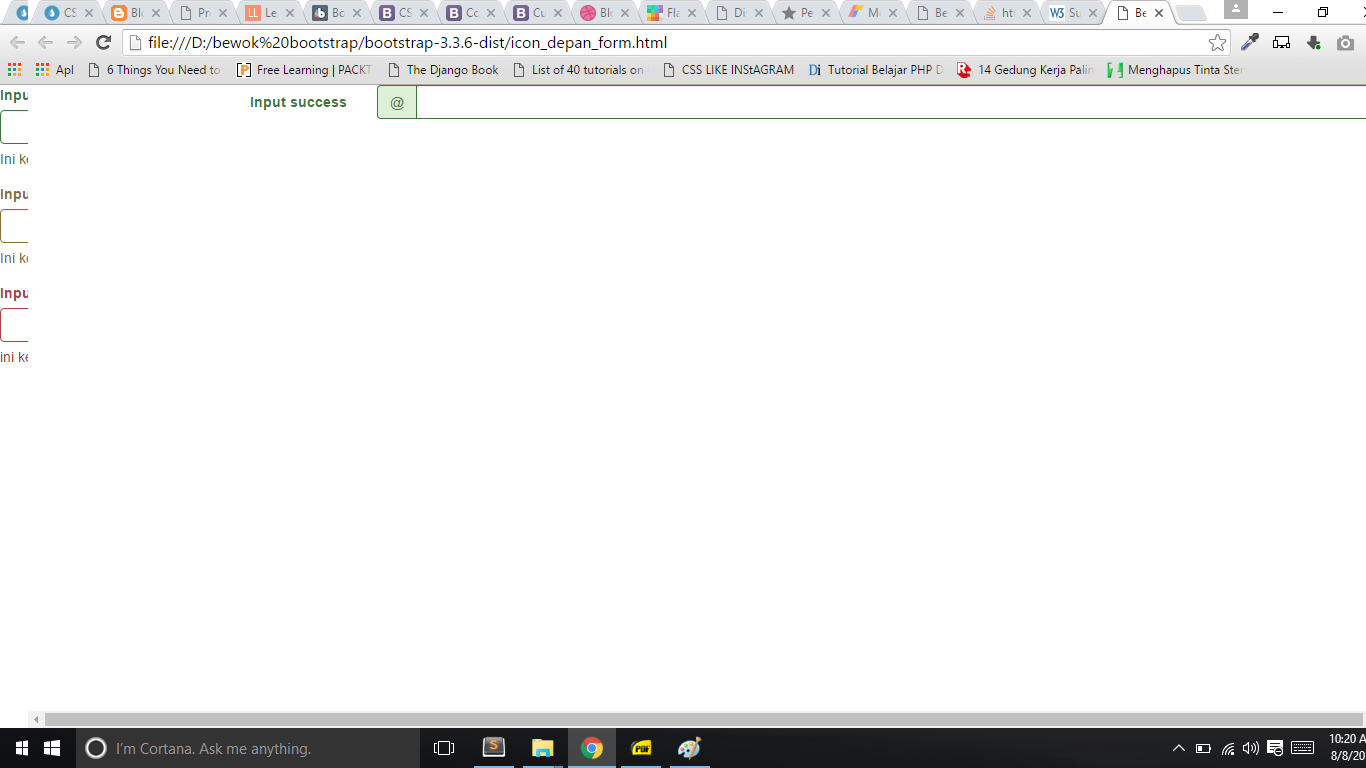Screen dimensions: 1366x768
Task: Show hidden system tray icons
Action: click(x=1179, y=748)
